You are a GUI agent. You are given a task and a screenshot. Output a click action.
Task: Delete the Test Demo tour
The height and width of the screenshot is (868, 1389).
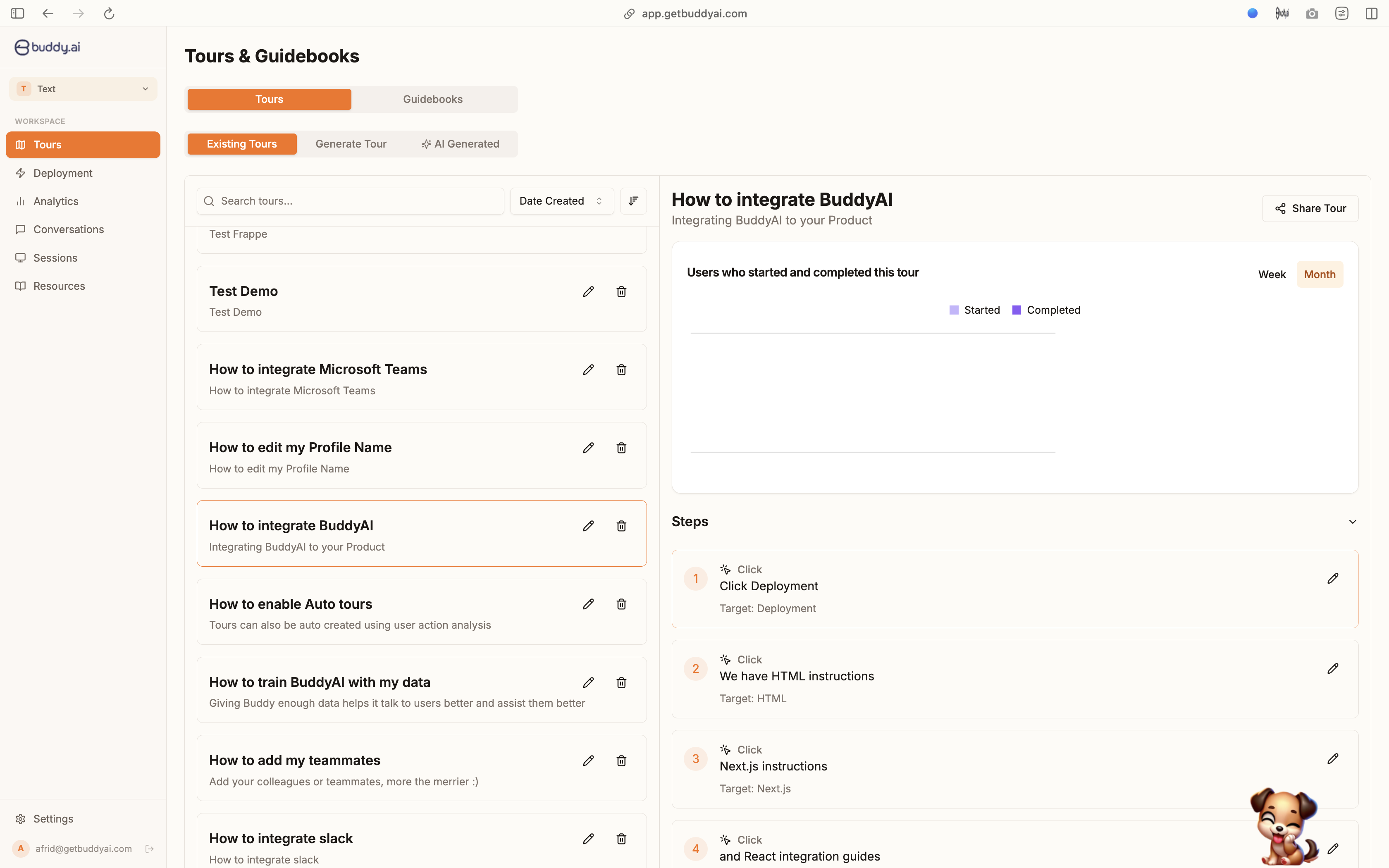tap(621, 292)
